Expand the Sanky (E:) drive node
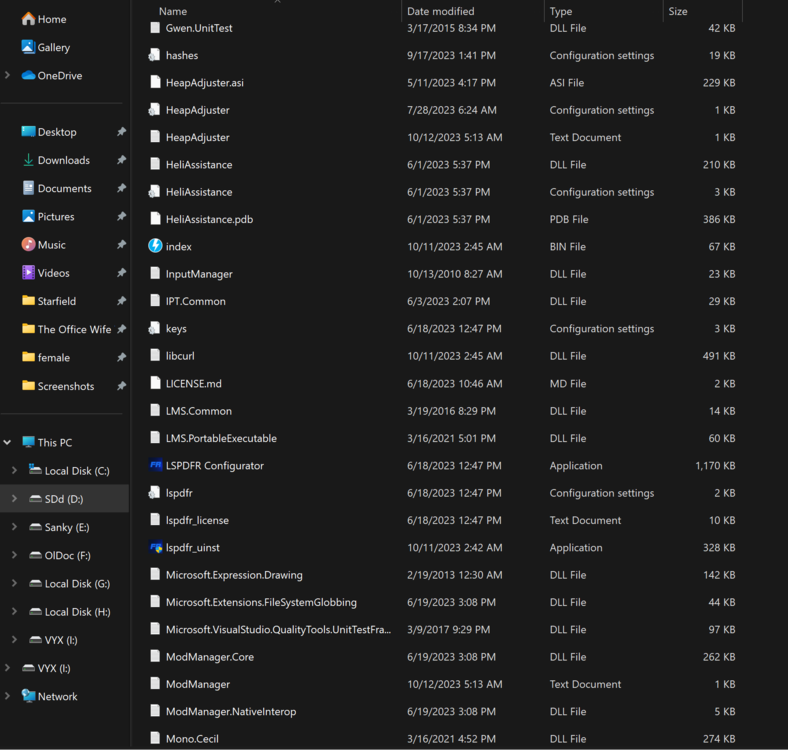Viewport: 788px width, 750px height. click(x=15, y=527)
